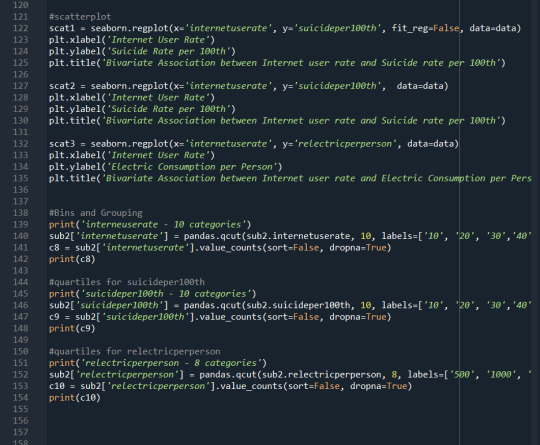Place cursor on 'scat1' variable
This screenshot has width=540, height=445.
[62, 28]
